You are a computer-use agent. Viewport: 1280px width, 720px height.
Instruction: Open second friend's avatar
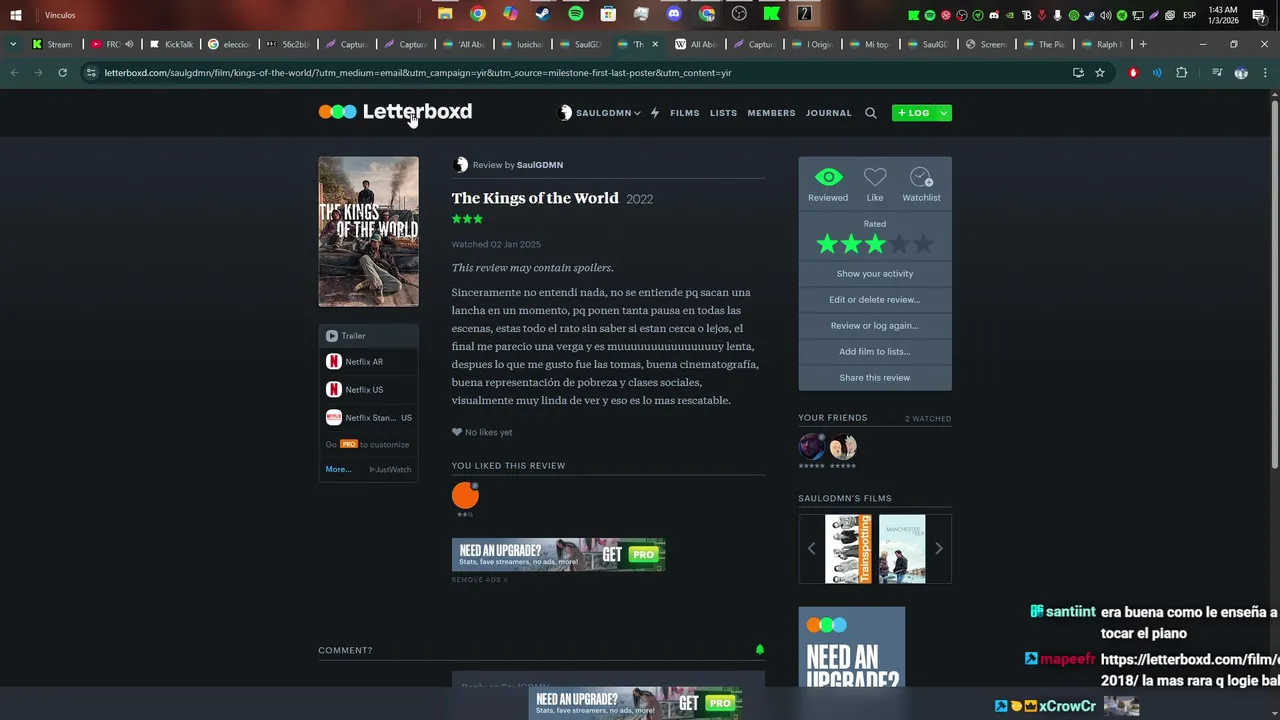pyautogui.click(x=843, y=447)
